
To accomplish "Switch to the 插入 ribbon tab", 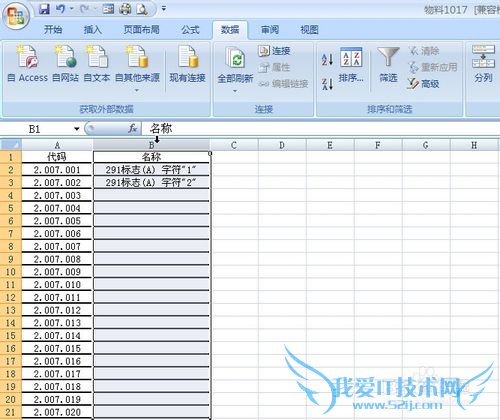I will click(x=93, y=30).
